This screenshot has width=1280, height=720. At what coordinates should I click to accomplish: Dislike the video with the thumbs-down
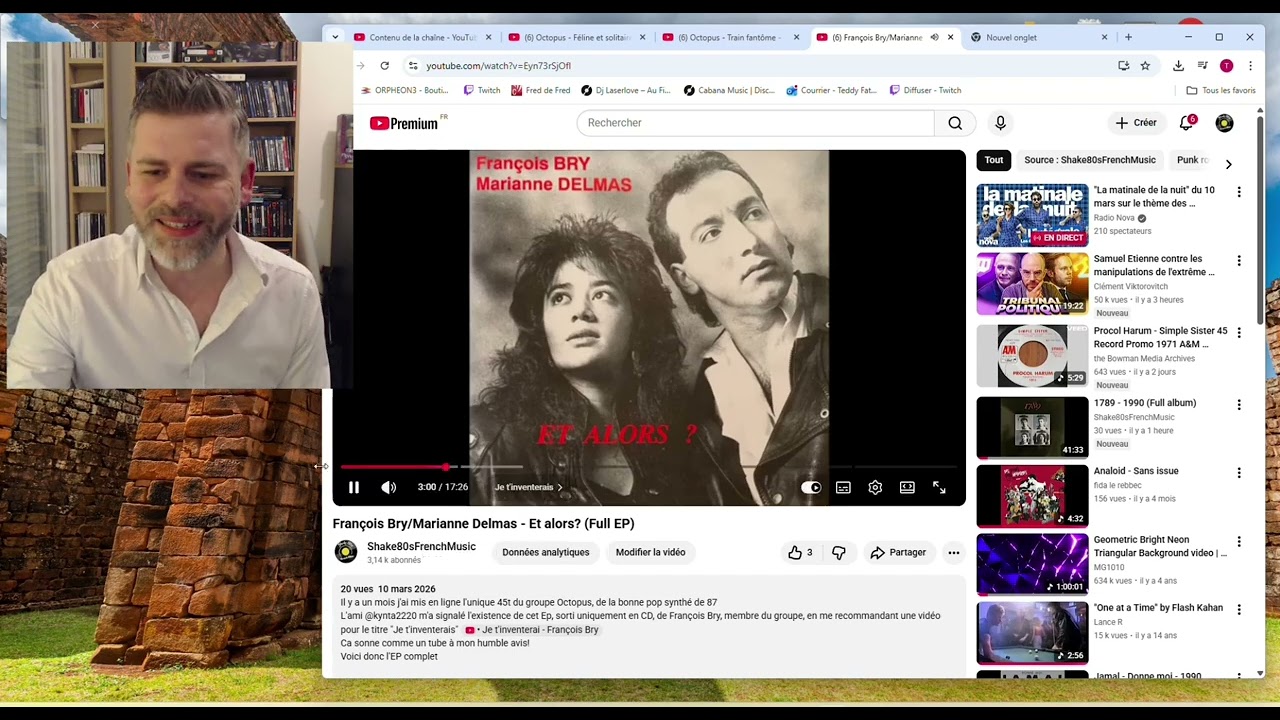(839, 552)
